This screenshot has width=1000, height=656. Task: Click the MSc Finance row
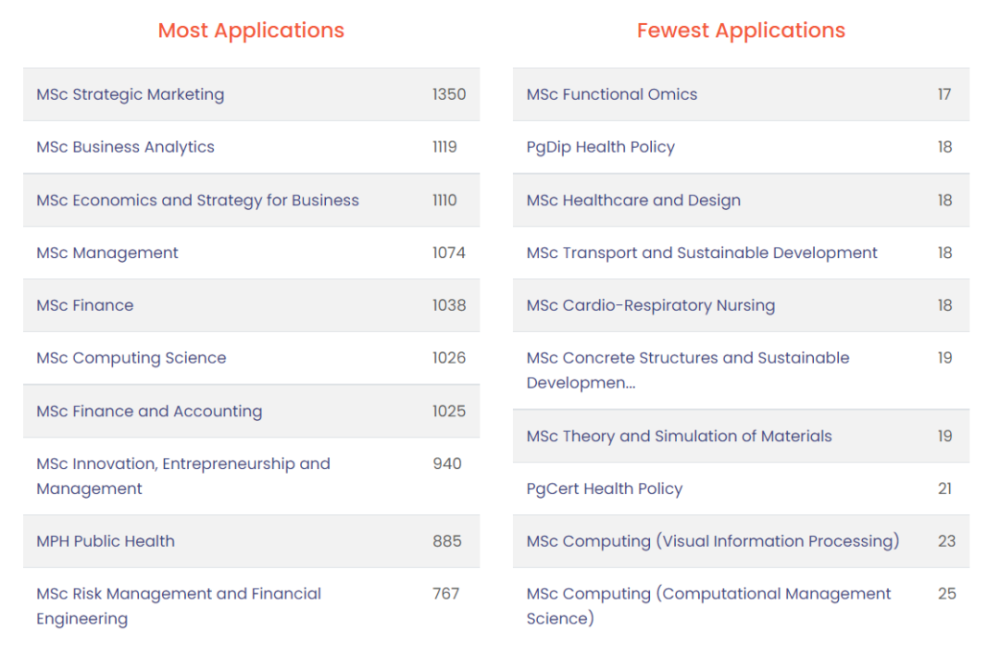[x=251, y=305]
